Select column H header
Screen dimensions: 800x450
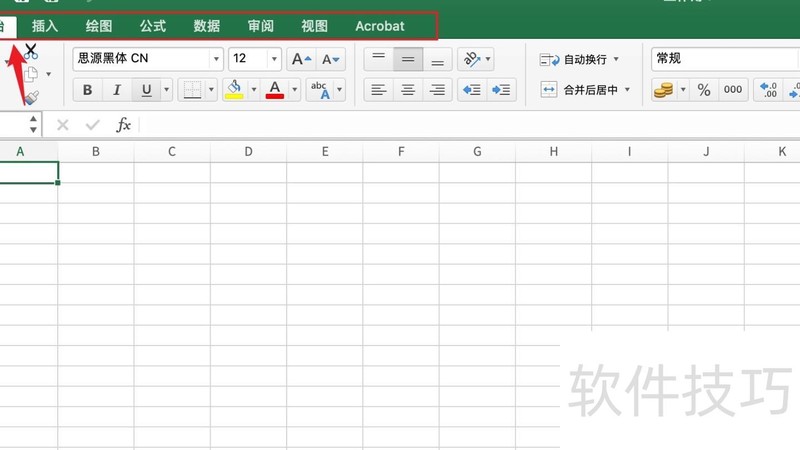554,152
